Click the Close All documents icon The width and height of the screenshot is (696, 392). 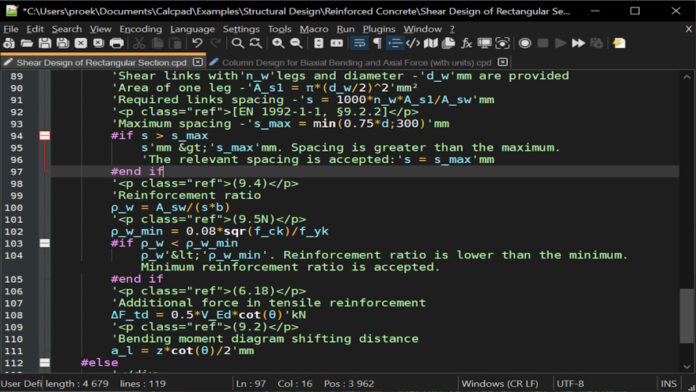(98, 43)
